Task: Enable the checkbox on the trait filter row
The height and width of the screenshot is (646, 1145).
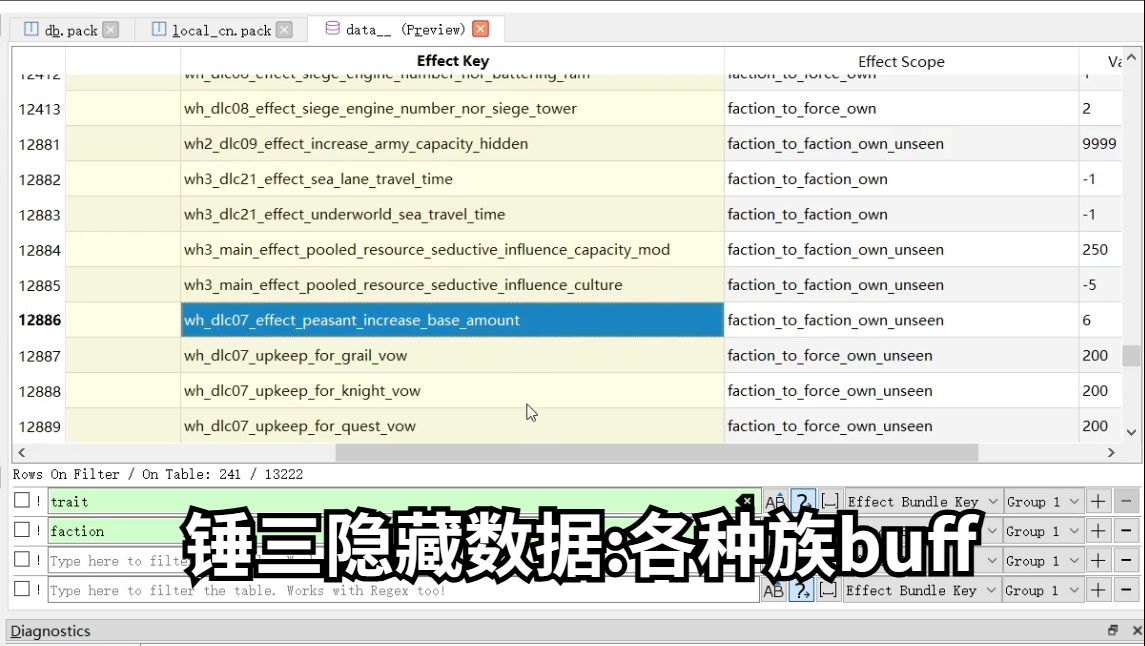Action: [x=22, y=500]
